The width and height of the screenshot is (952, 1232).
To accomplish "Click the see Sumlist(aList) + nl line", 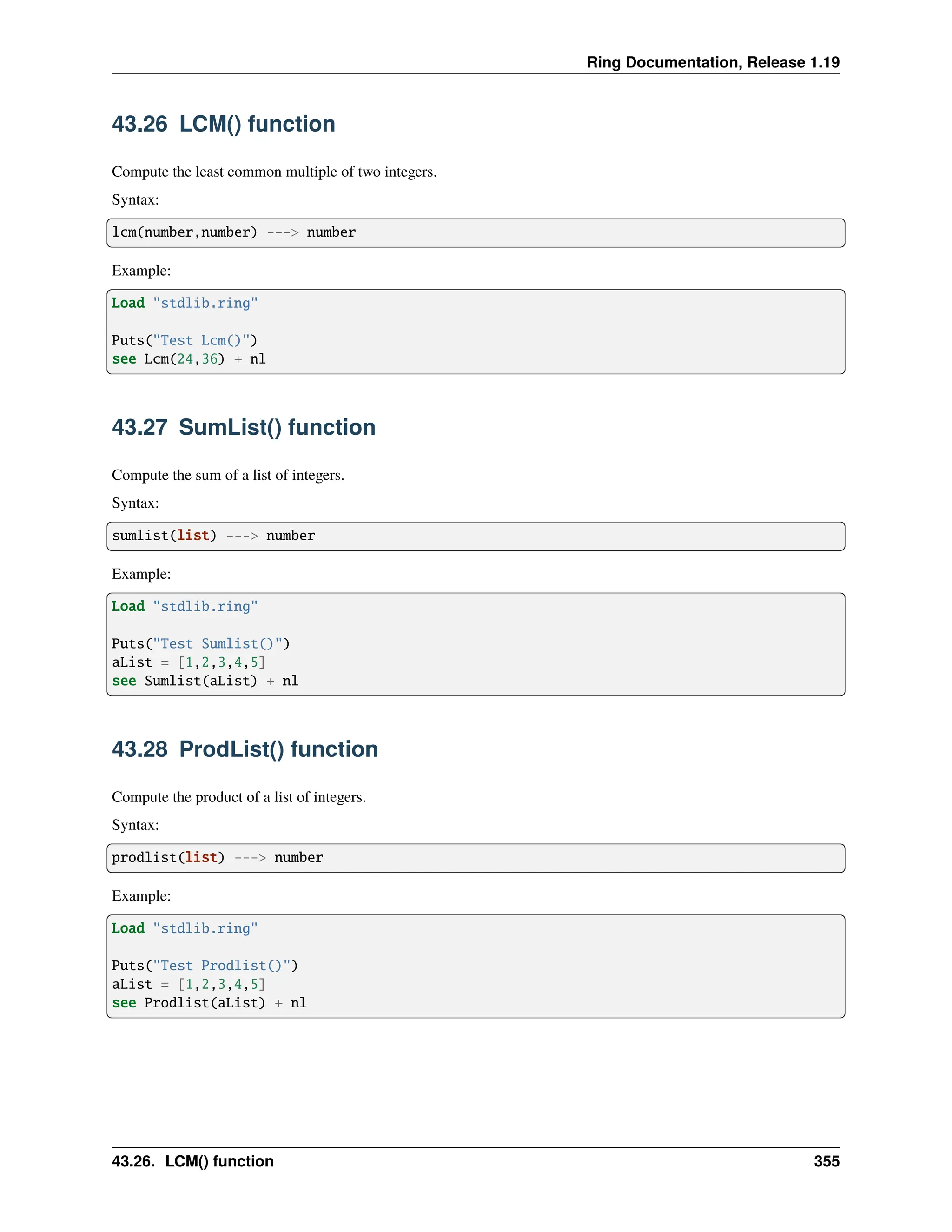I will [x=205, y=682].
